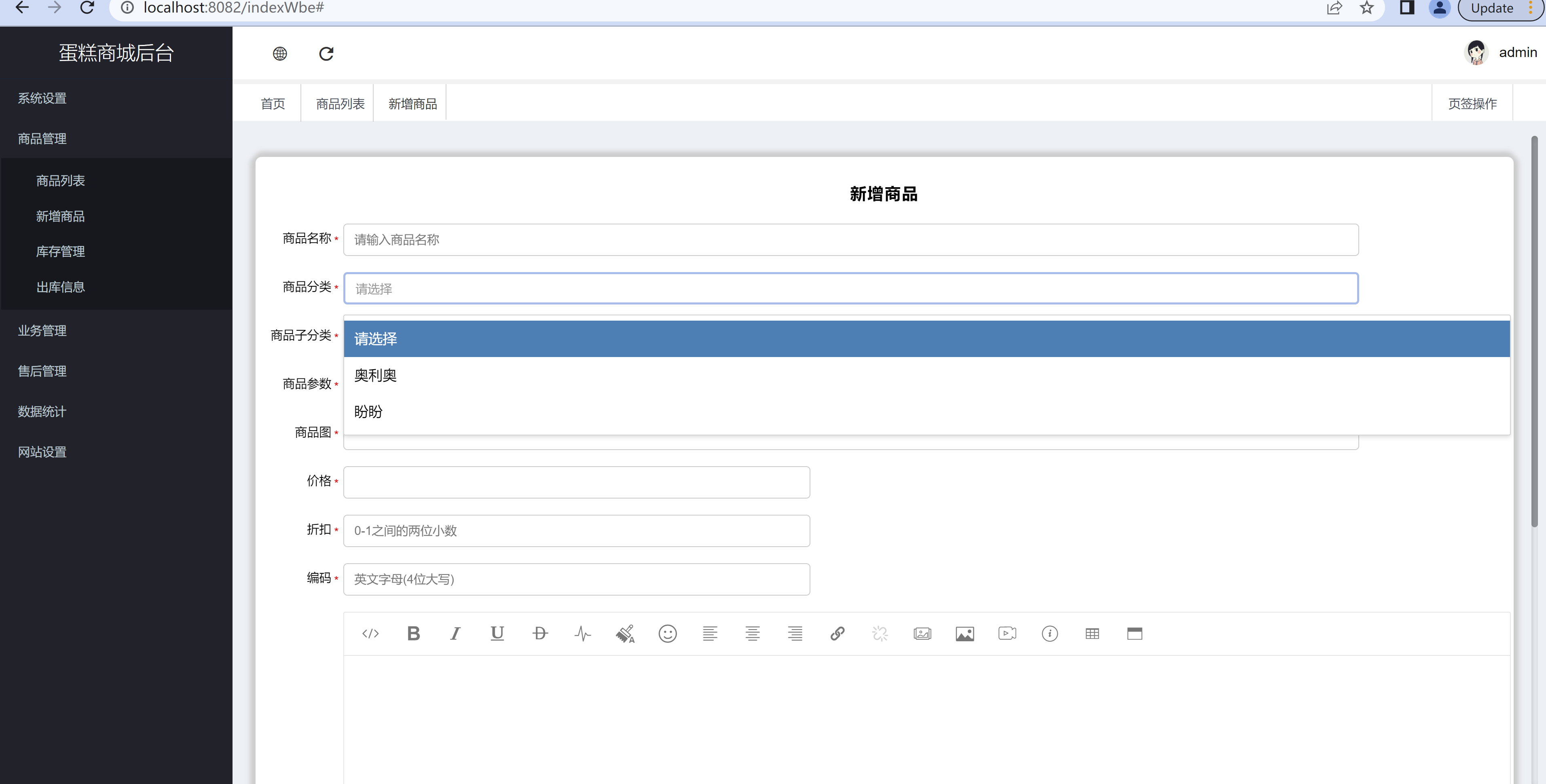Image resolution: width=1546 pixels, height=784 pixels.
Task: Open browser profile icon
Action: (x=1440, y=8)
